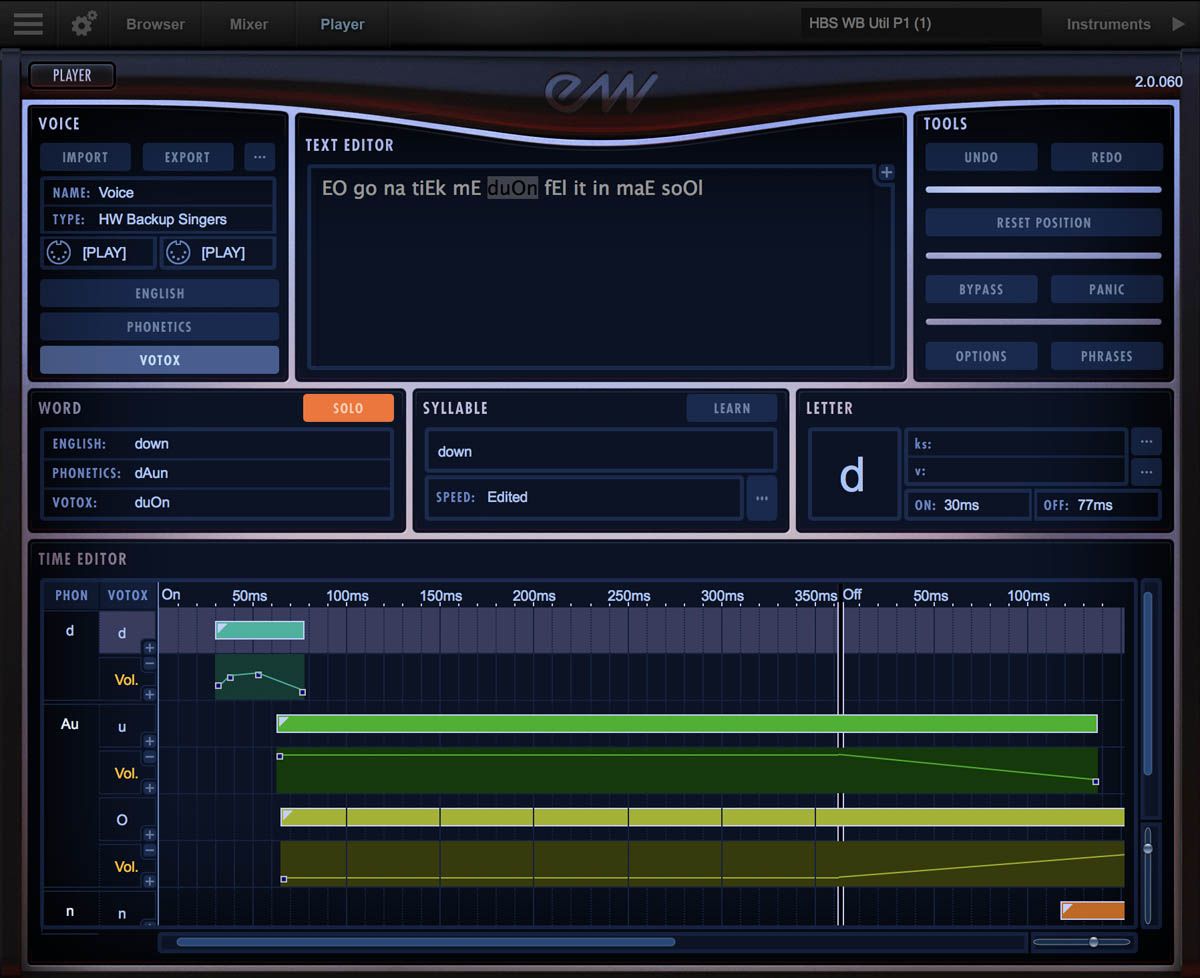The image size is (1200, 978).
Task: Click the plus button below the d Vol. label
Action: pos(149,694)
